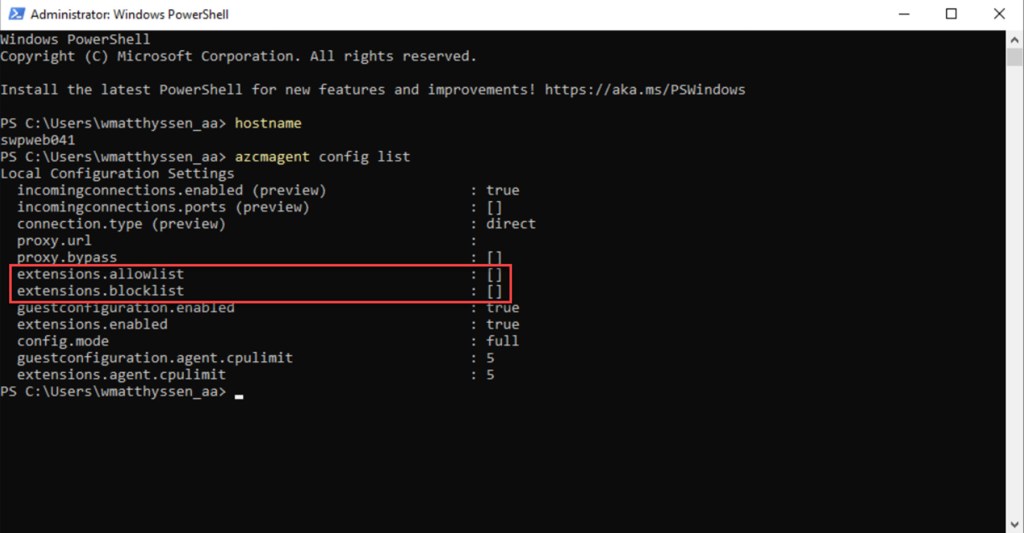Maximize the PowerShell window
Image resolution: width=1024 pixels, height=533 pixels.
click(950, 15)
